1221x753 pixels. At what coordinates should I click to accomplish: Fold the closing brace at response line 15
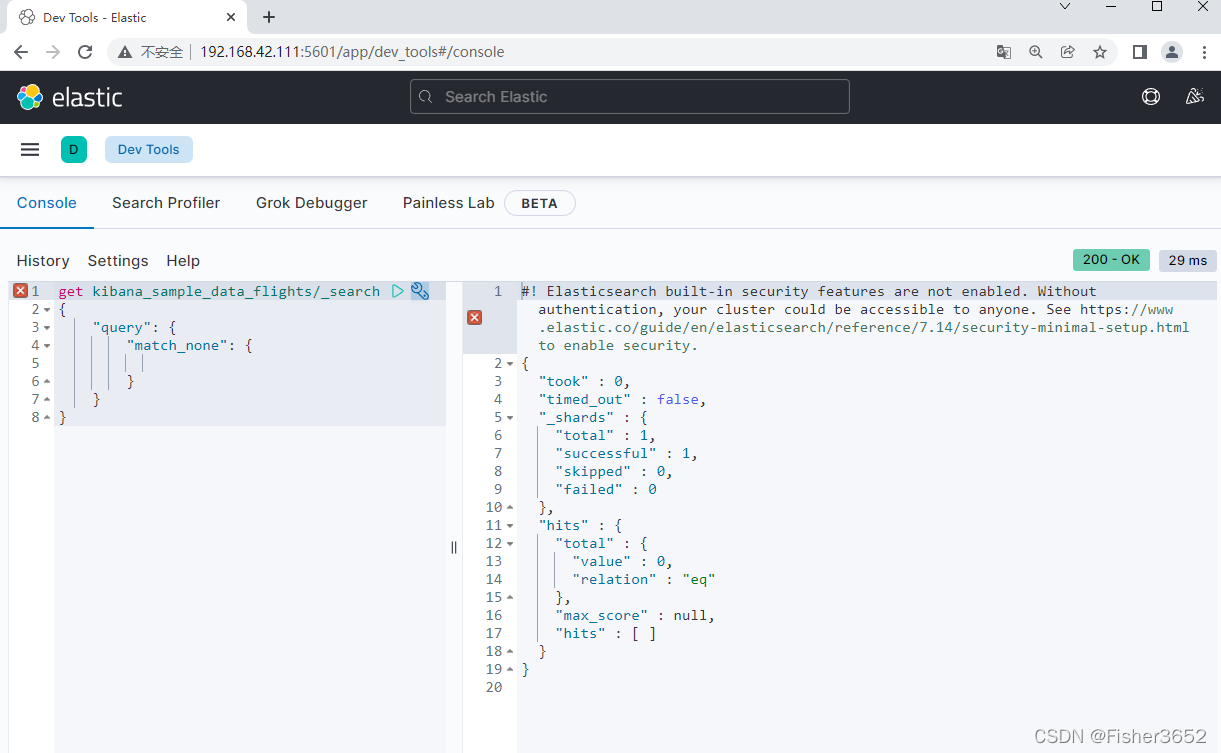510,597
